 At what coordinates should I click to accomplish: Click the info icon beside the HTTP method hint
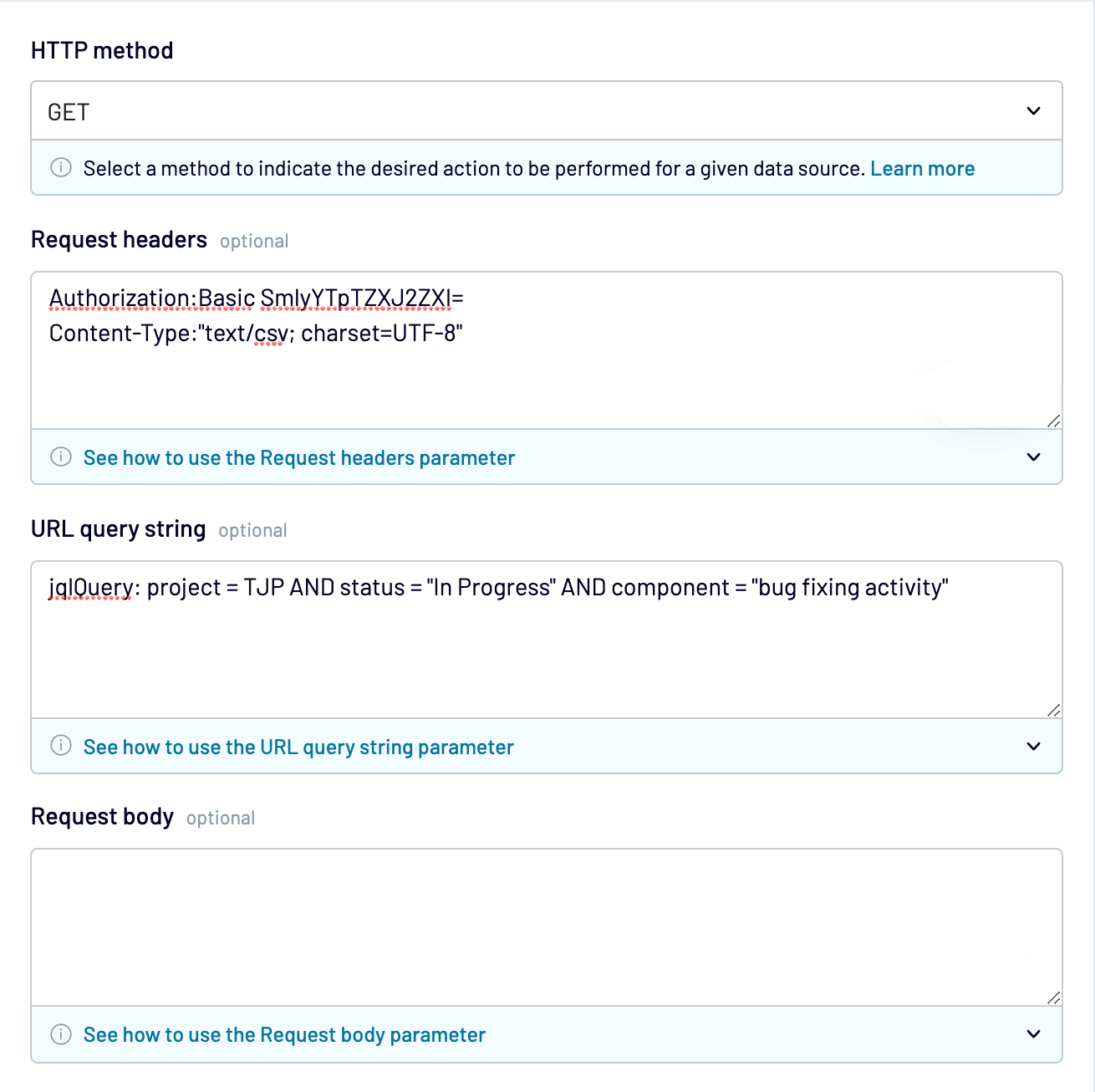(x=61, y=167)
